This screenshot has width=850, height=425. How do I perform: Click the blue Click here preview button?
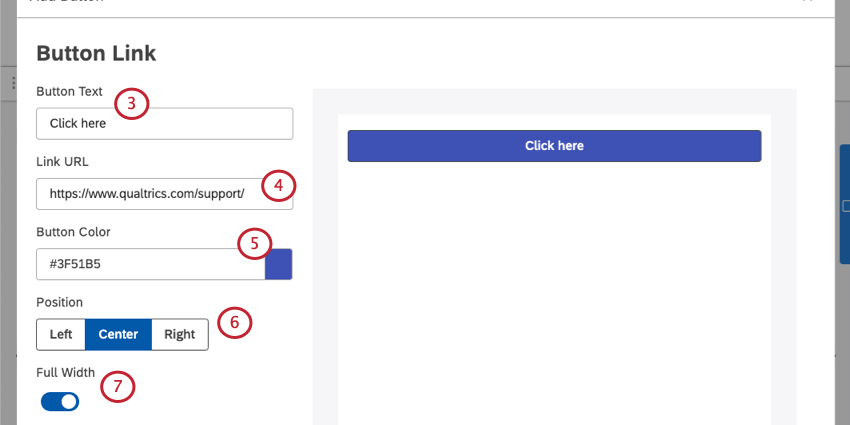(555, 146)
